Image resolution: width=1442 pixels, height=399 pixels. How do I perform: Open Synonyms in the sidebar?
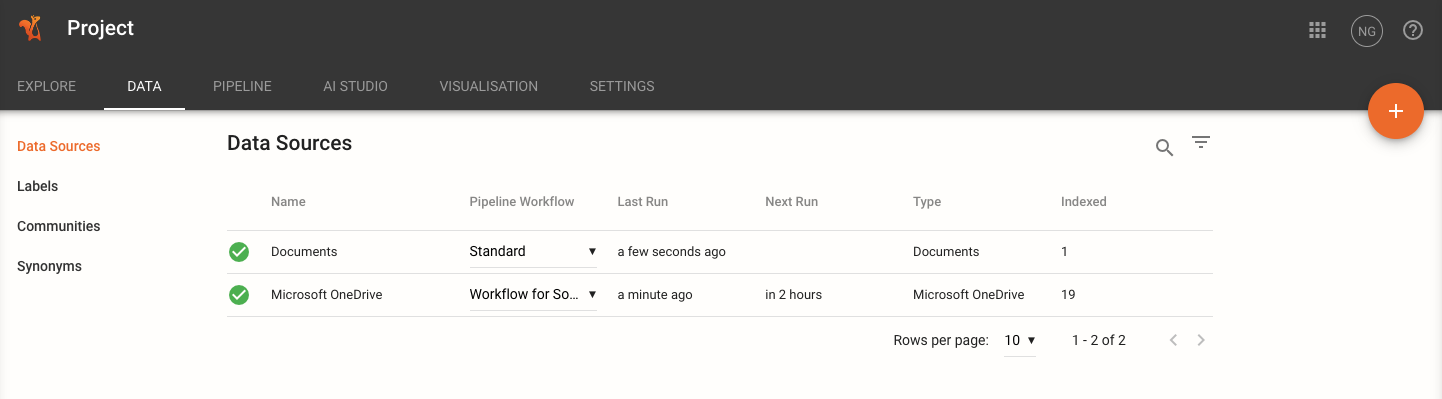[x=49, y=266]
